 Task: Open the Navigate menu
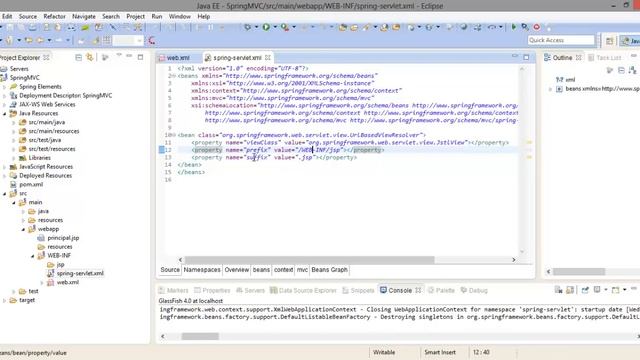[x=84, y=16]
